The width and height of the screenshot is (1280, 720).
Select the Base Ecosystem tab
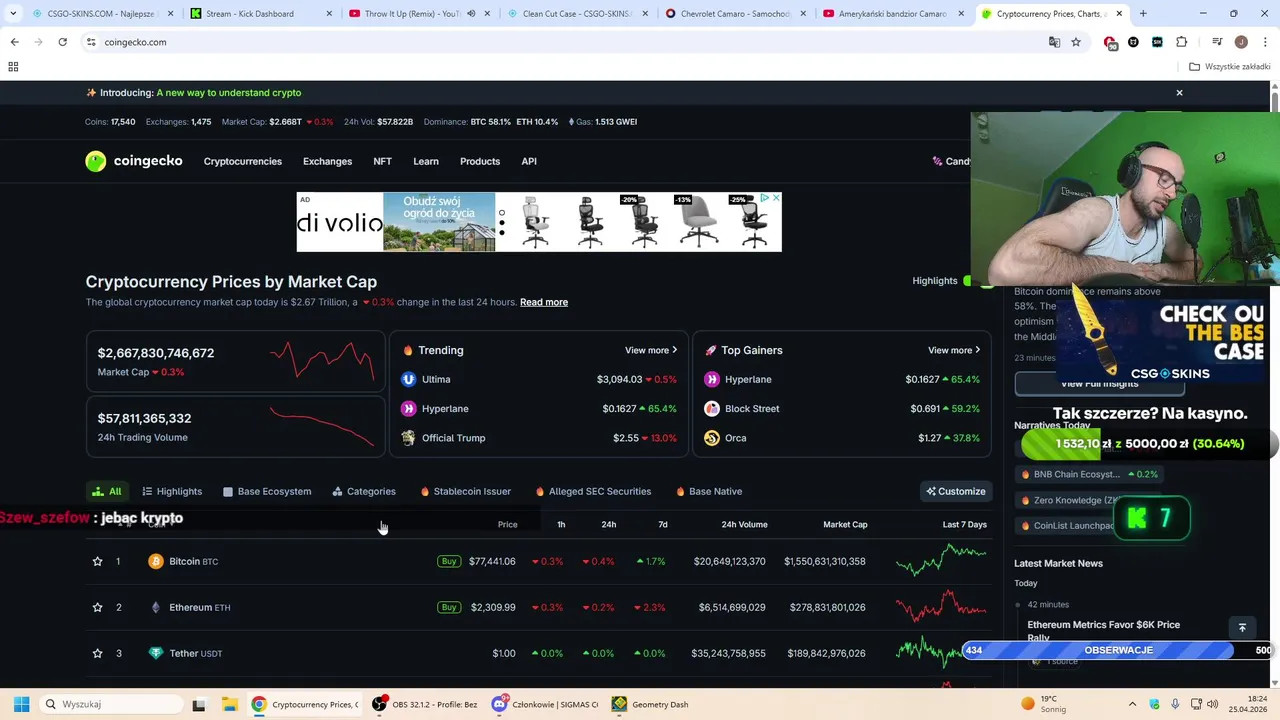tap(267, 491)
